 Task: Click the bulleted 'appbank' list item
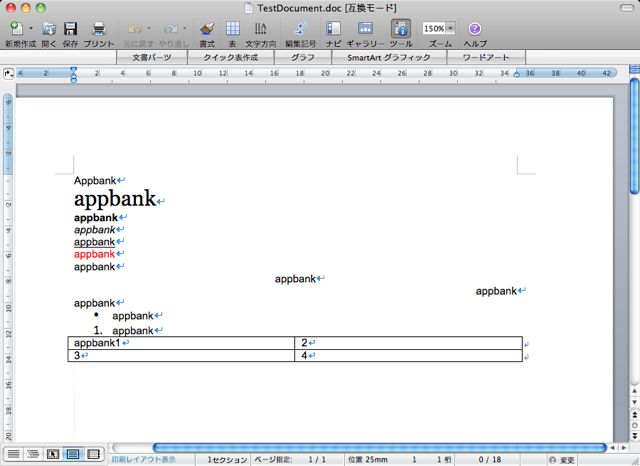[x=133, y=316]
